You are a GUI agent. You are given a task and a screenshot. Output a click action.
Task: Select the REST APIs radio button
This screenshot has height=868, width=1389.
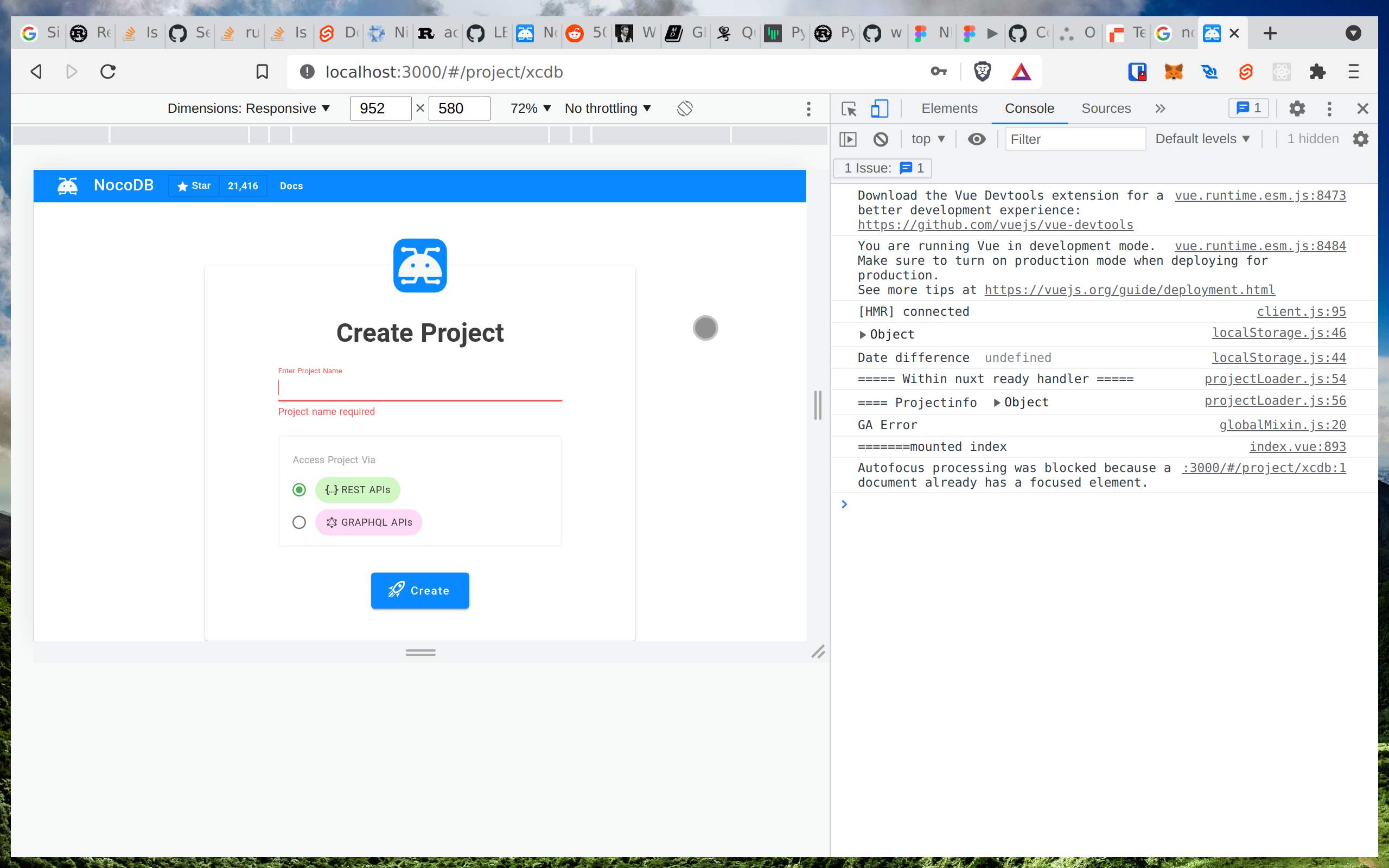pos(299,490)
